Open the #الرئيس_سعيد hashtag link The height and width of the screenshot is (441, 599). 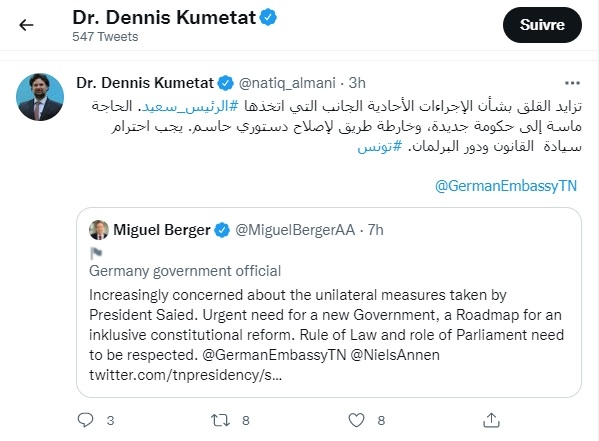190,106
